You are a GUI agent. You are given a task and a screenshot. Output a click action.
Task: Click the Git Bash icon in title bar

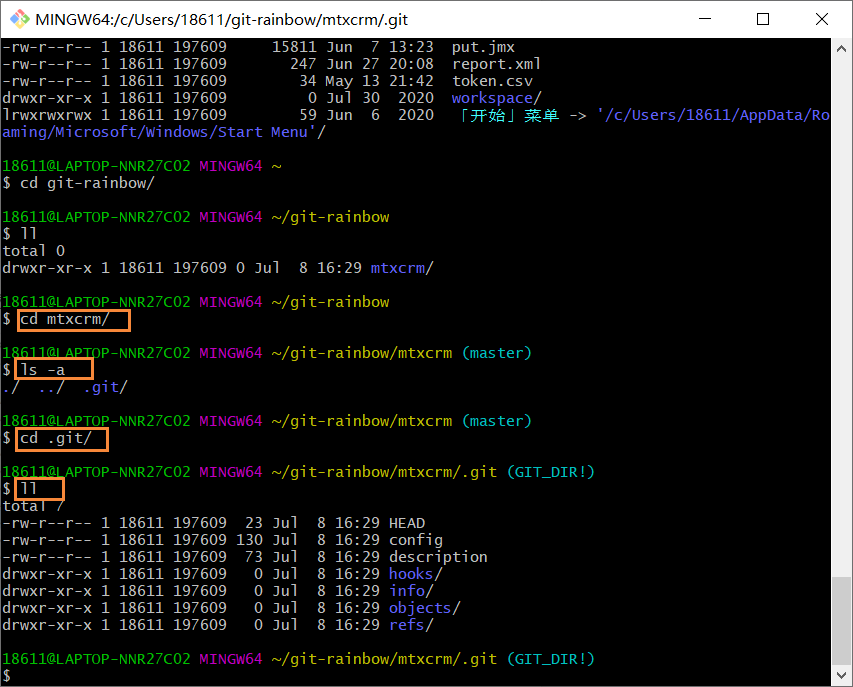pos(20,19)
